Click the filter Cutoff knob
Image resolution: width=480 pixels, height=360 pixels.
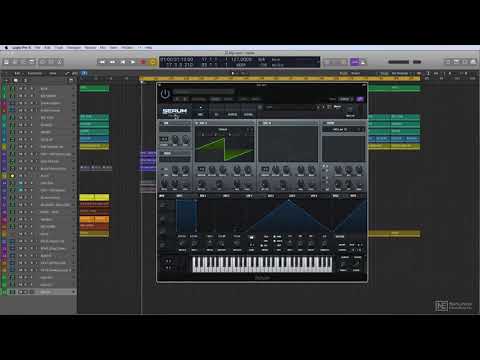pyautogui.click(x=338, y=170)
